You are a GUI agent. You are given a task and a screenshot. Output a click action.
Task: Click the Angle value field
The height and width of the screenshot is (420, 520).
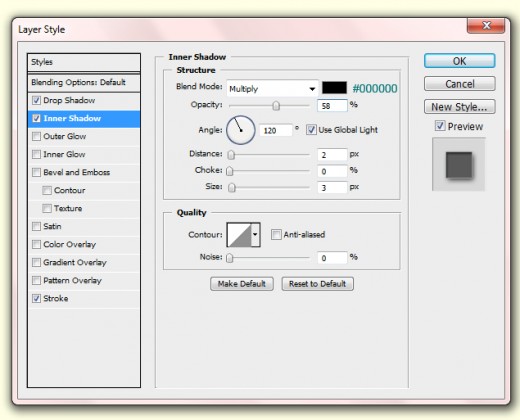point(276,130)
